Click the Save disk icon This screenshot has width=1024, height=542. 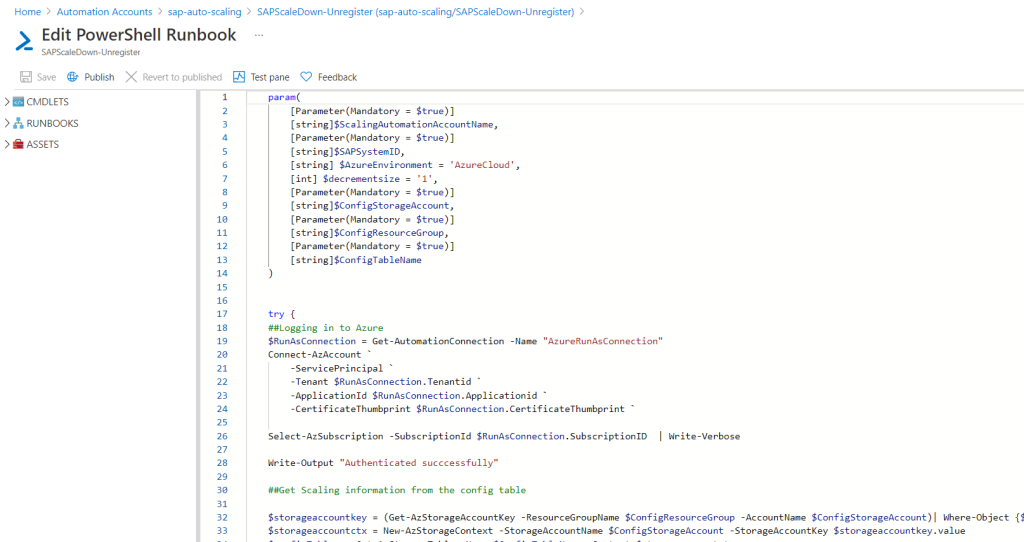point(25,77)
